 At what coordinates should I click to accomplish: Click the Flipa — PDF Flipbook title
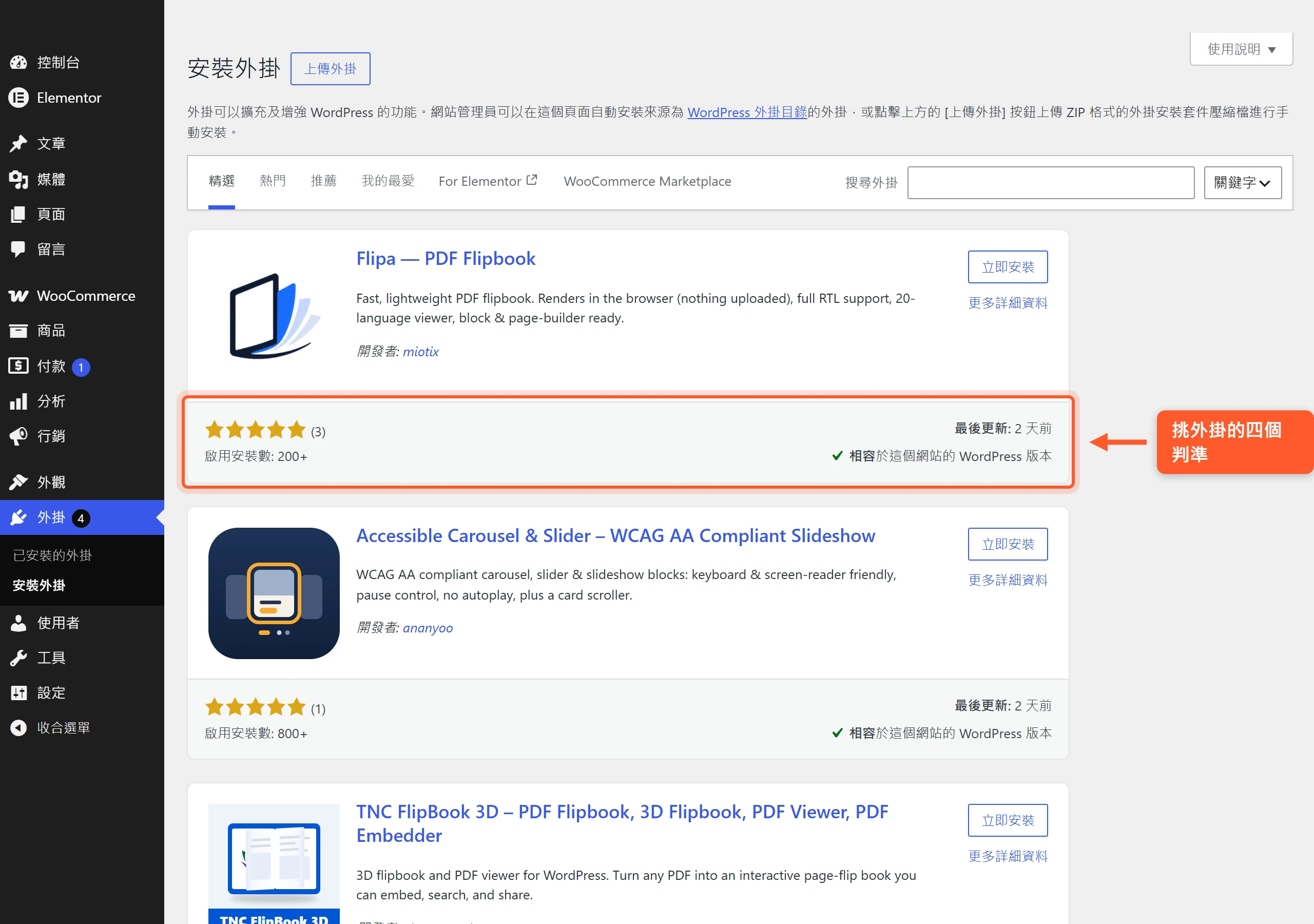446,259
